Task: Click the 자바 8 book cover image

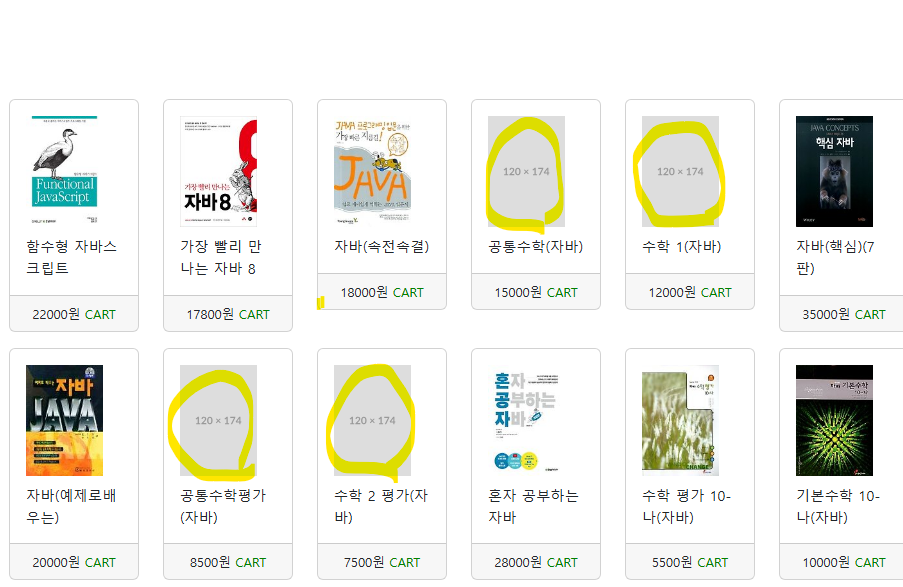Action: tap(218, 171)
